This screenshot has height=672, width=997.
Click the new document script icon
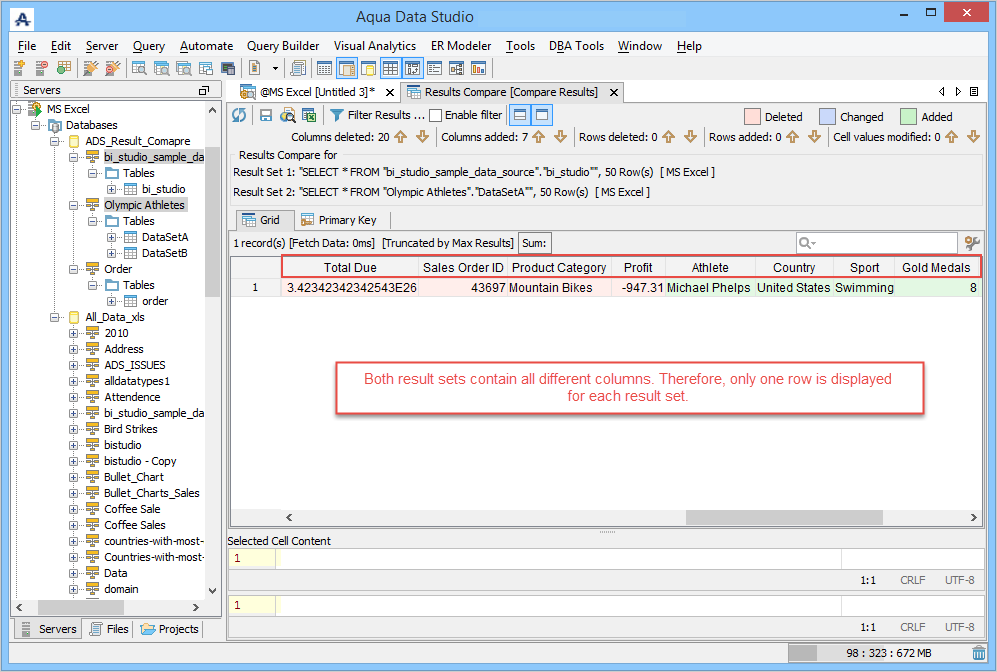pos(255,67)
